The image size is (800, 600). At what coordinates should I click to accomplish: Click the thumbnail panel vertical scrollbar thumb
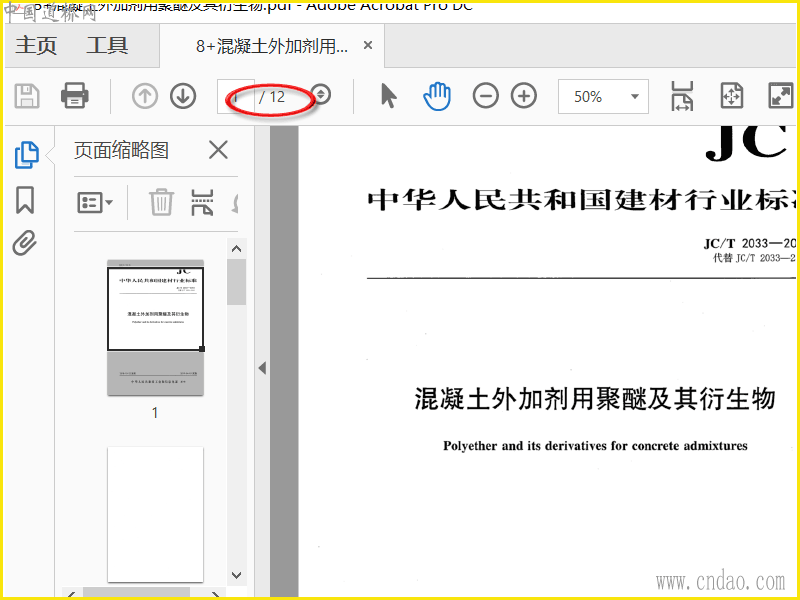[x=236, y=282]
